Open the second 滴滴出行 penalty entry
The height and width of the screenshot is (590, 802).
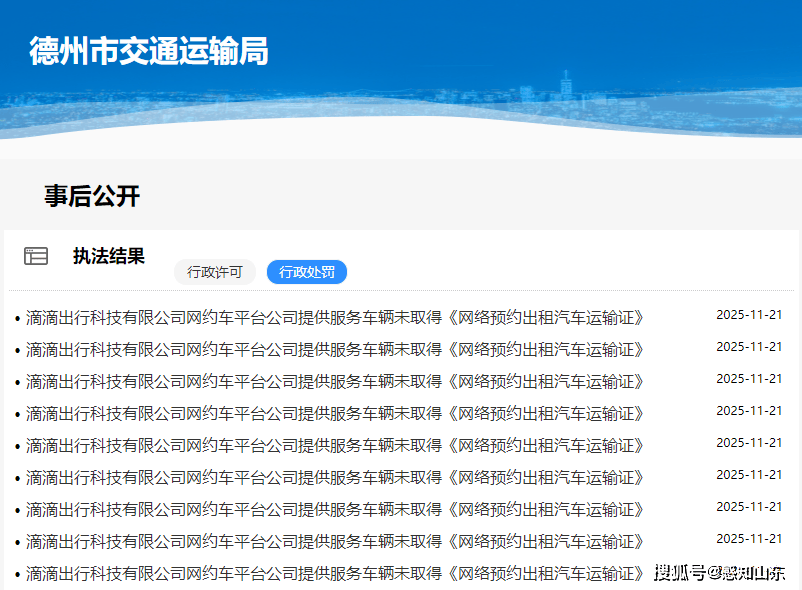[335, 350]
